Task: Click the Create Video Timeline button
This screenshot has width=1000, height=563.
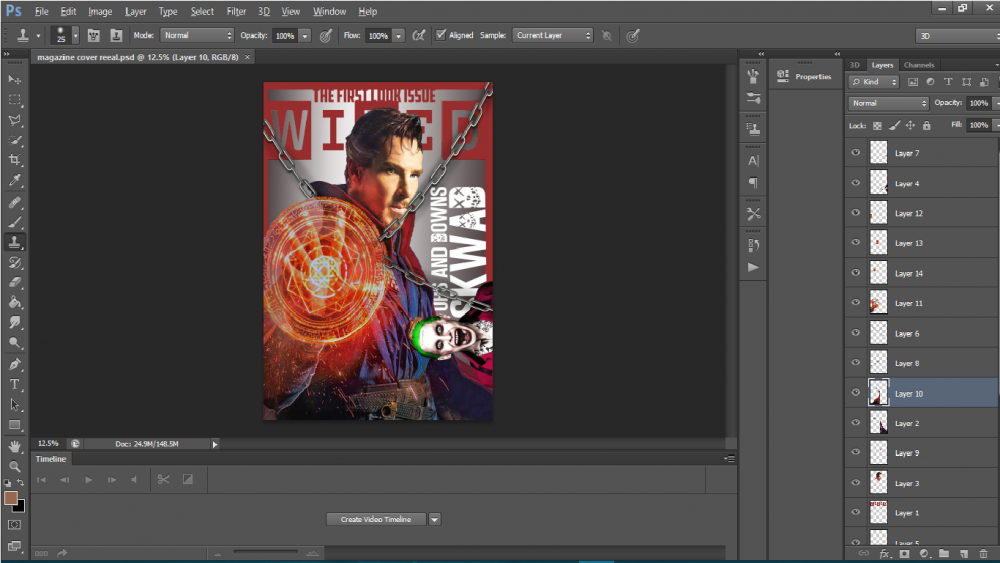Action: coord(376,520)
